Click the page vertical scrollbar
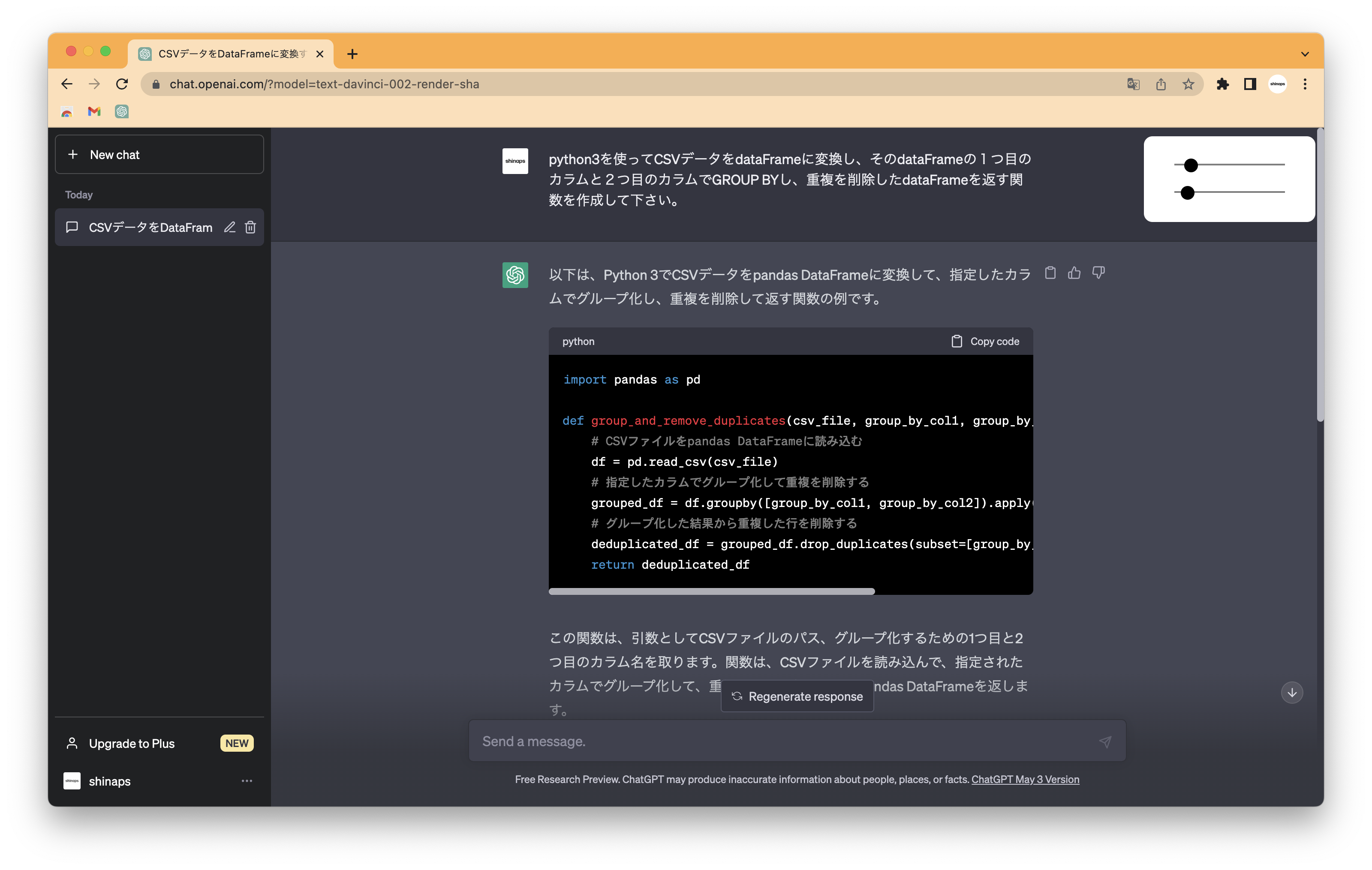 (1320, 276)
